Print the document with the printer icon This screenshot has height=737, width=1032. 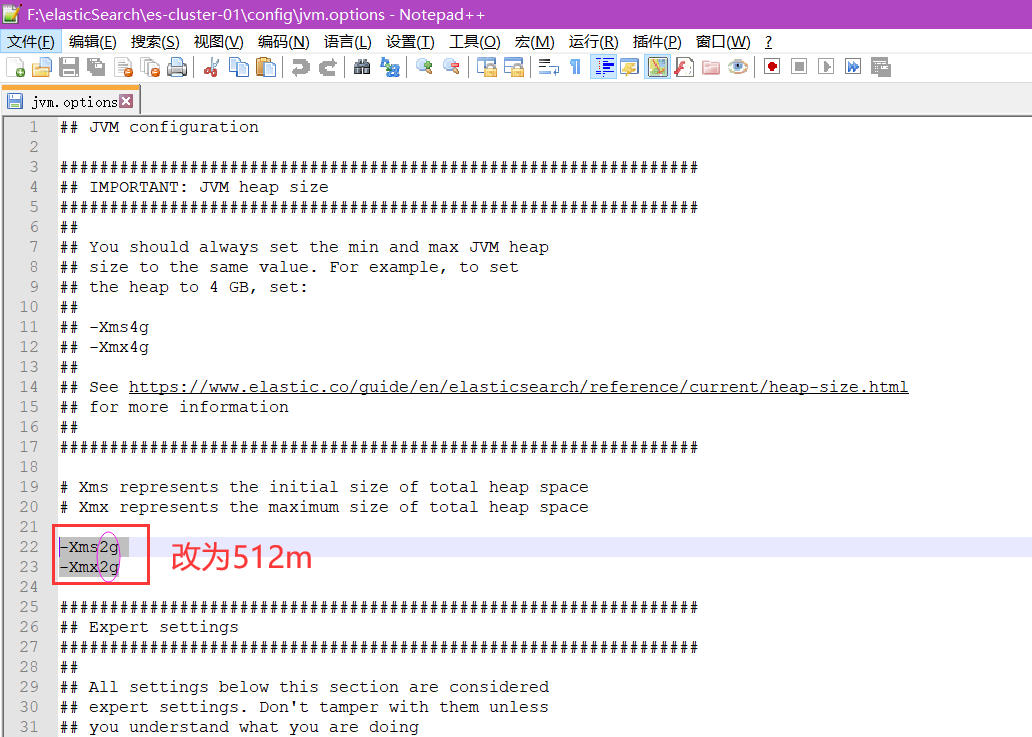click(177, 67)
